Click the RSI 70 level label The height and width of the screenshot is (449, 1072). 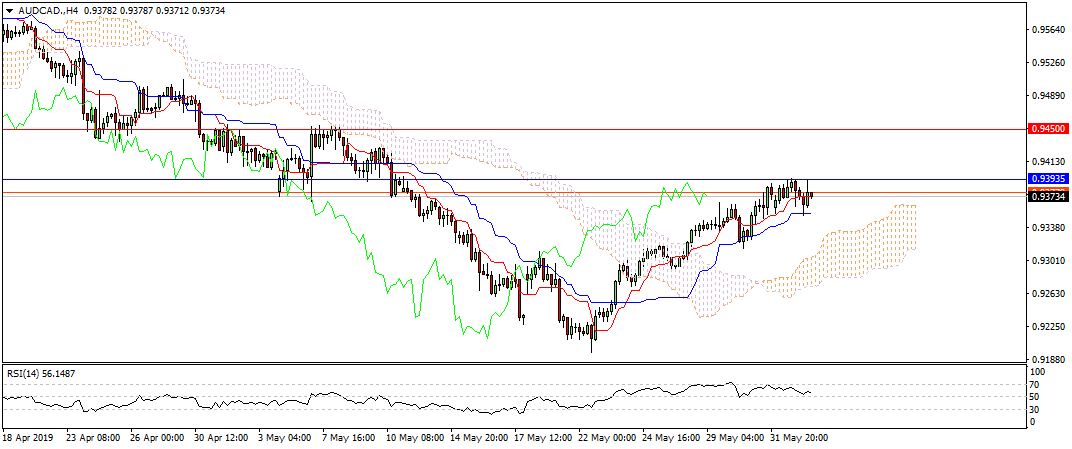pos(1037,384)
